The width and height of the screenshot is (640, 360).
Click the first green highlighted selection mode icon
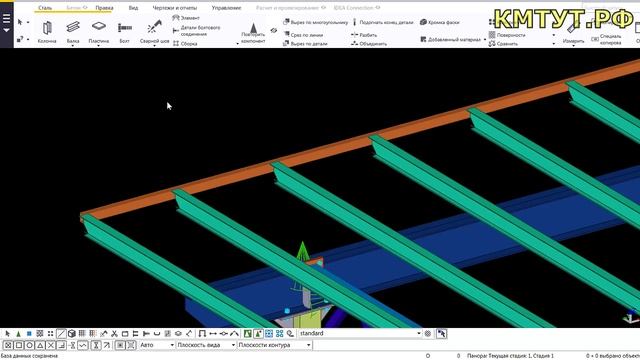coord(247,334)
